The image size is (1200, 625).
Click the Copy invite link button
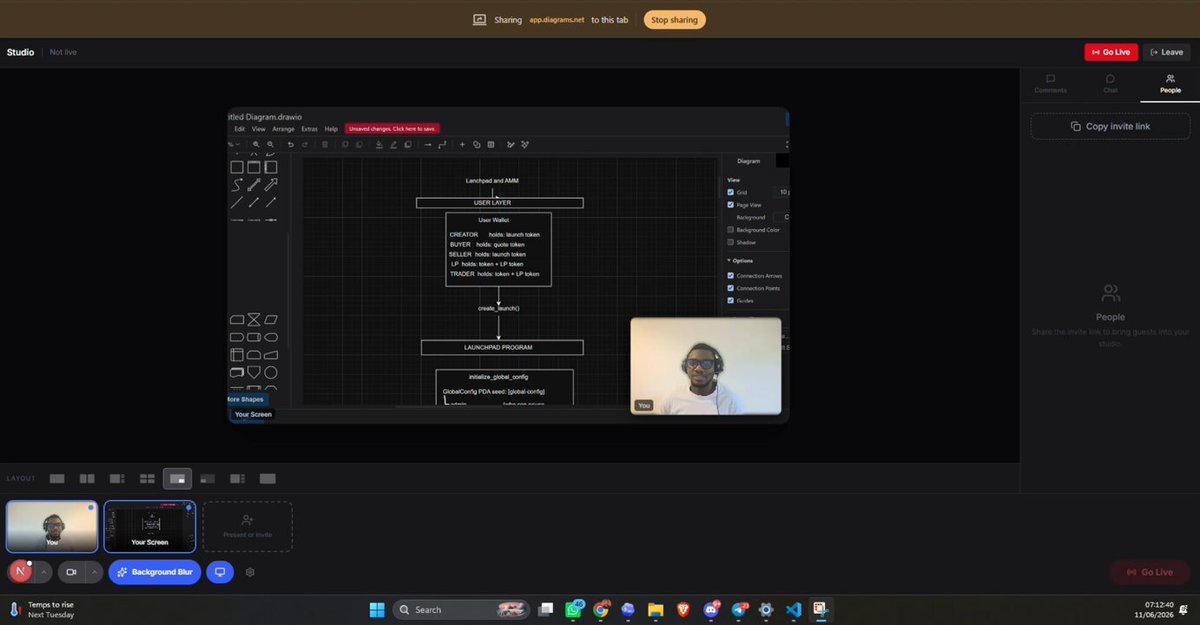1110,126
